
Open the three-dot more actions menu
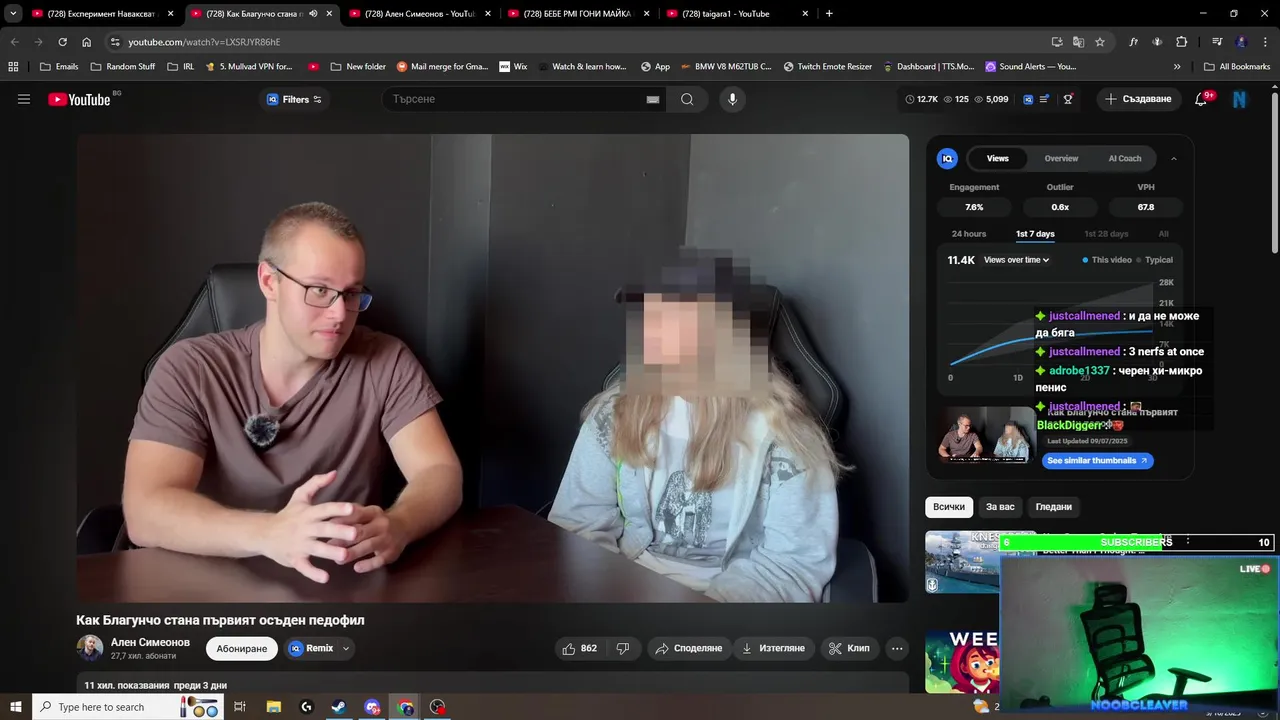897,648
